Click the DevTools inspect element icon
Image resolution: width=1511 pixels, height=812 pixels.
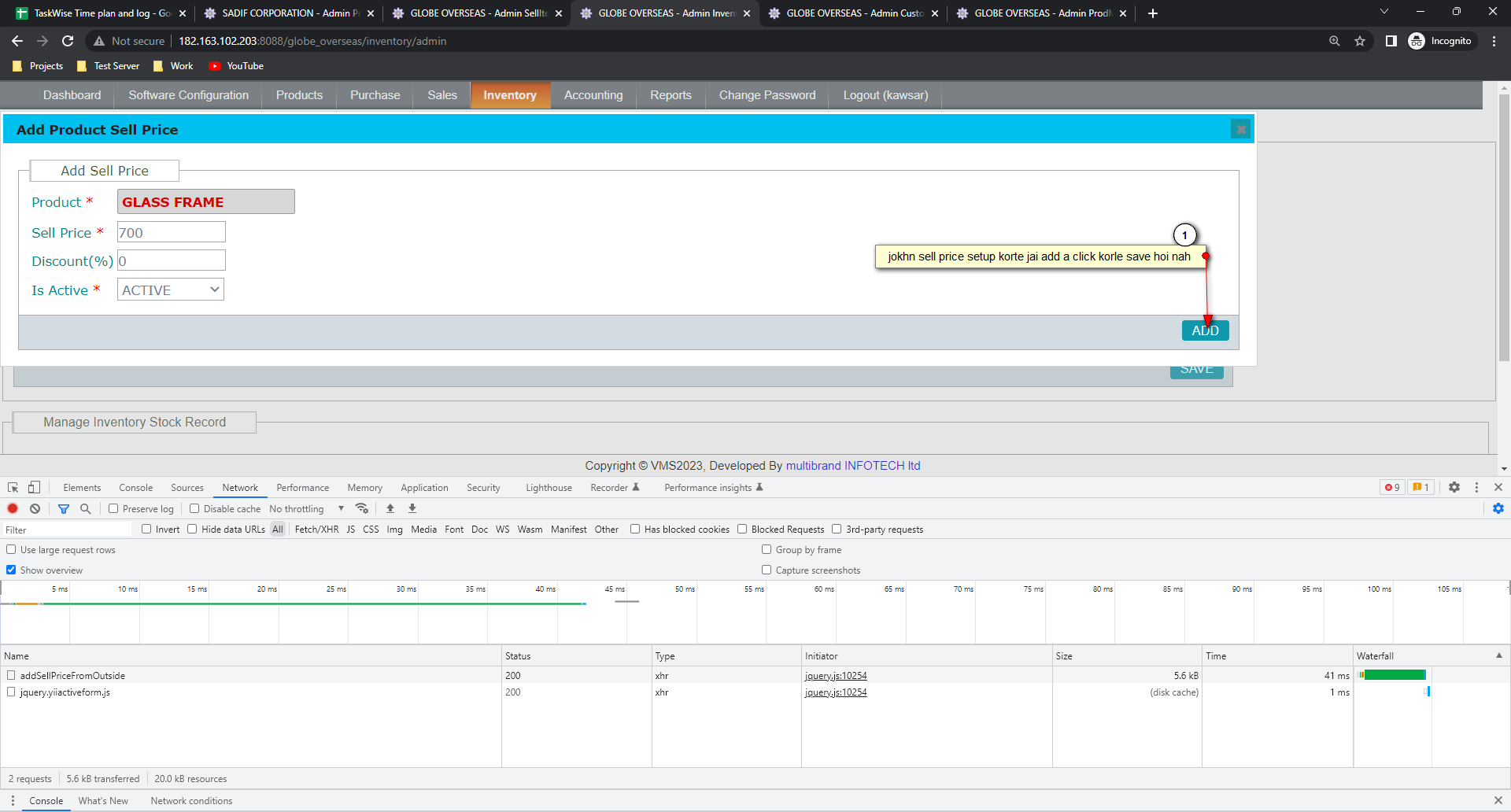coord(13,488)
